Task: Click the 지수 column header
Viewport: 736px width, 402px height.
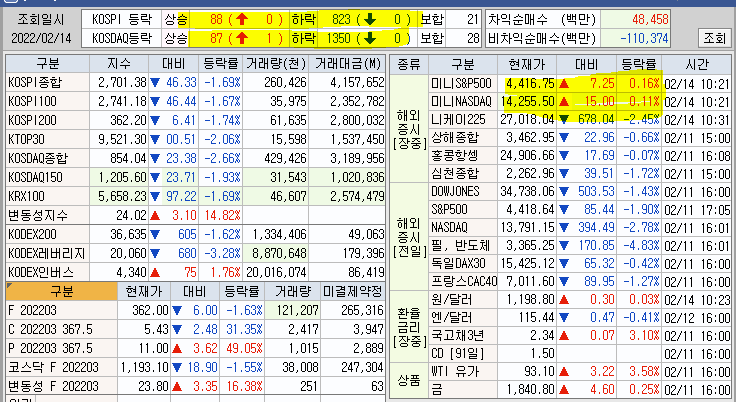Action: (x=119, y=63)
